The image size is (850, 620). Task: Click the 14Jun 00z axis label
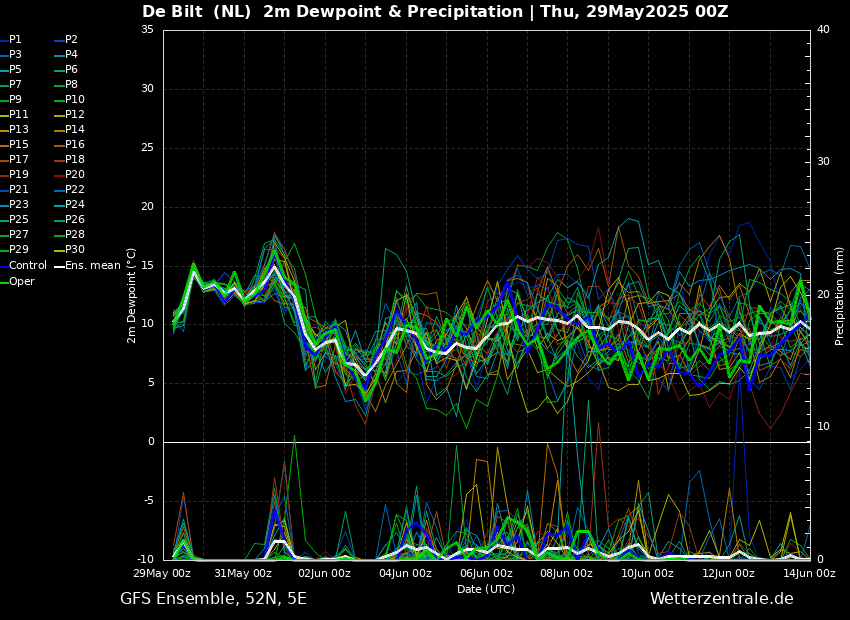[809, 573]
